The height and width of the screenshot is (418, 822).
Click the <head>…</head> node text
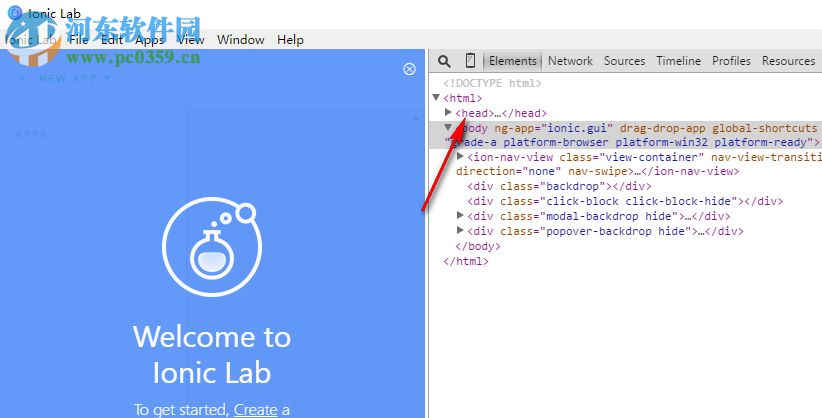coord(501,113)
